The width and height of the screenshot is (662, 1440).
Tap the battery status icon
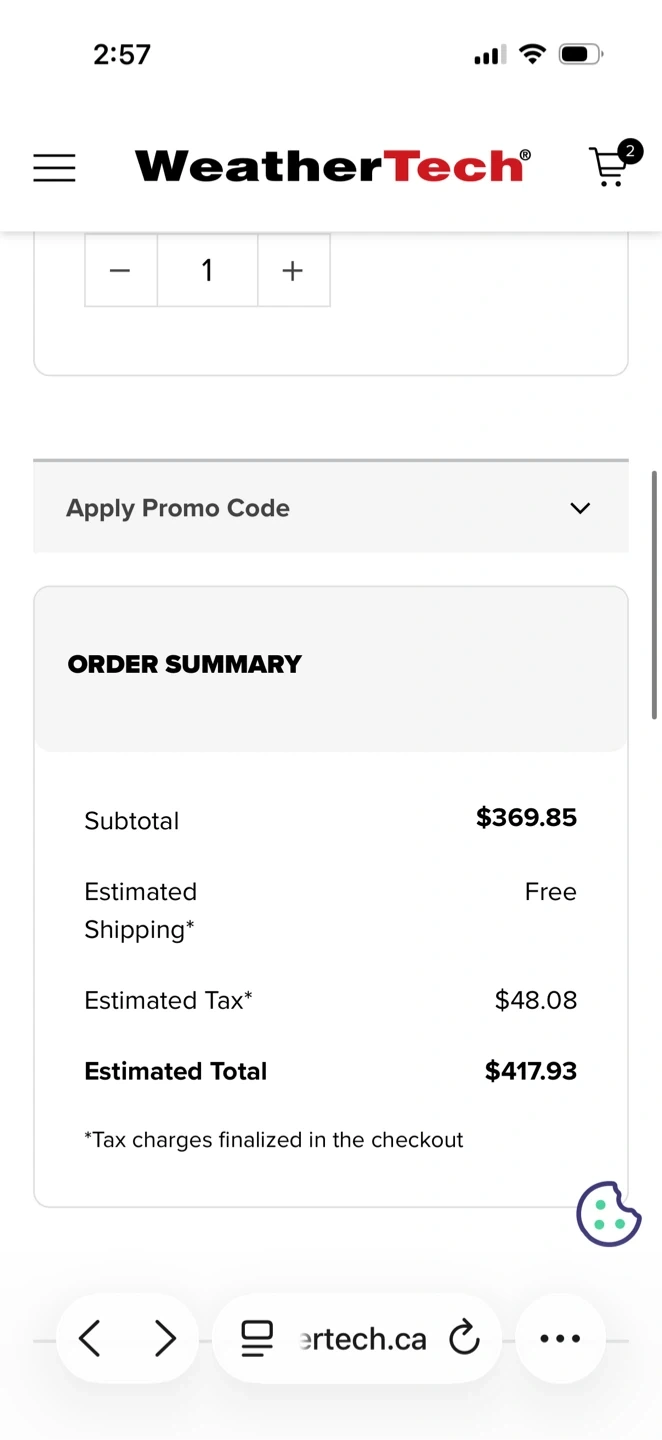(580, 54)
